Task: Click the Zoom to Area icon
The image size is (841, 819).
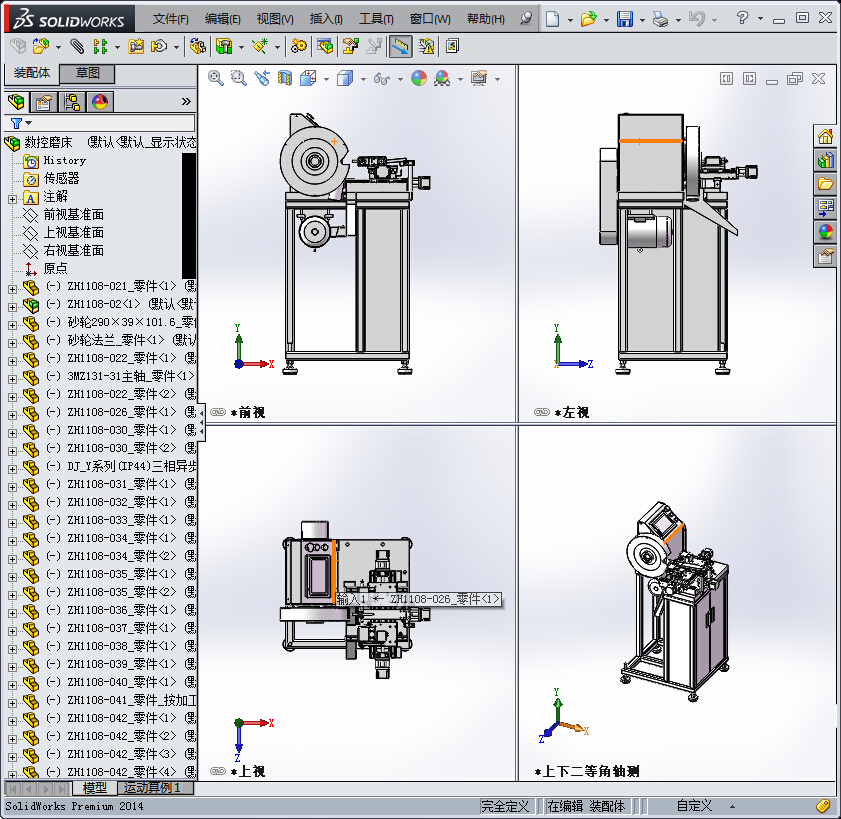Action: click(239, 79)
